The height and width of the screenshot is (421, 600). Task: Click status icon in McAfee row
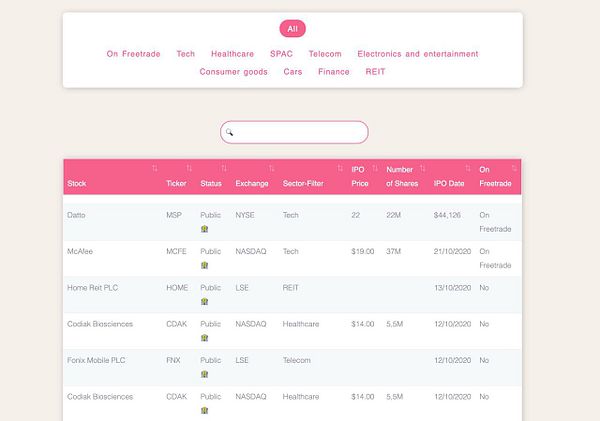(x=204, y=265)
